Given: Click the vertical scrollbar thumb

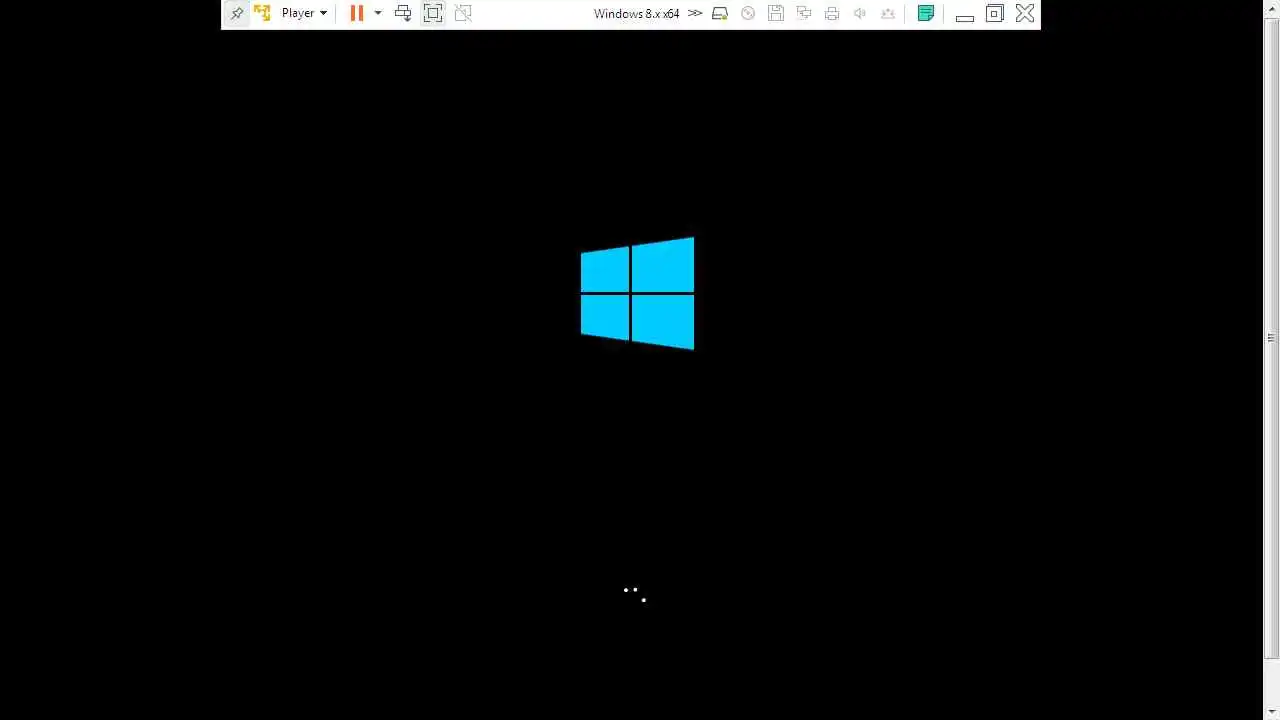Looking at the screenshot, I should 1272,337.
